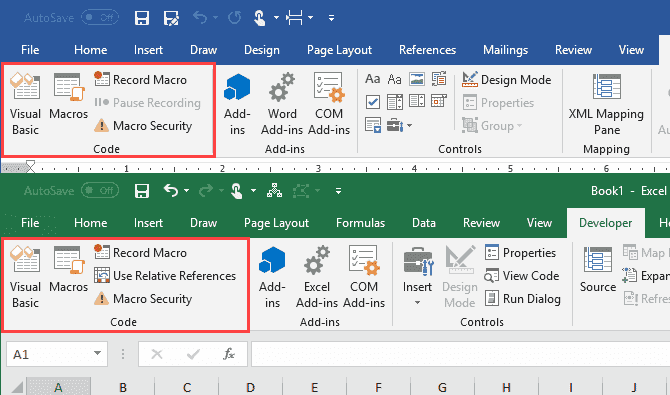Viewport: 670px width, 395px height.
Task: Open Excel Add-ins
Action: click(317, 277)
